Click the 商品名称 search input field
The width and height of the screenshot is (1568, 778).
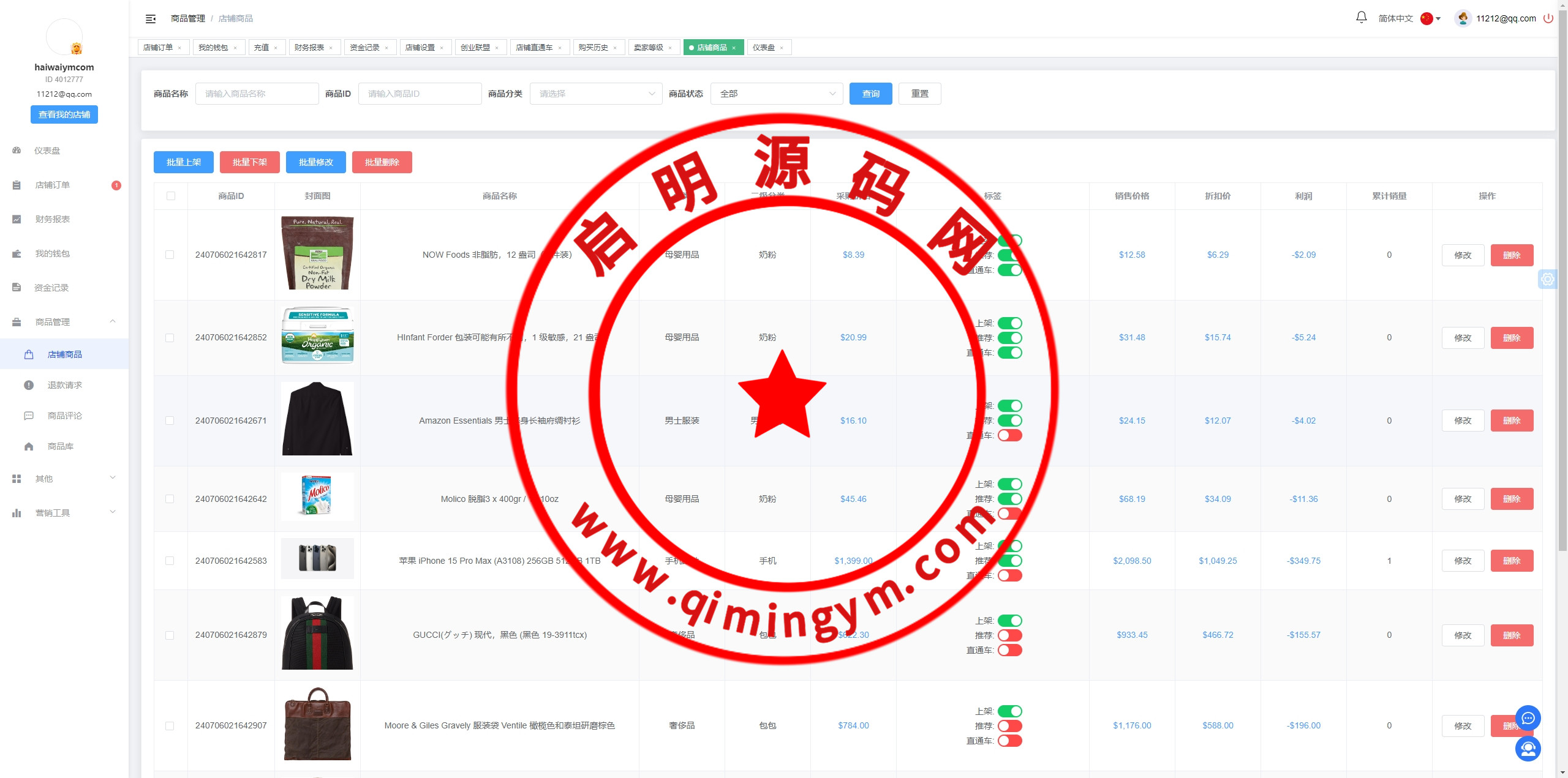coord(257,94)
